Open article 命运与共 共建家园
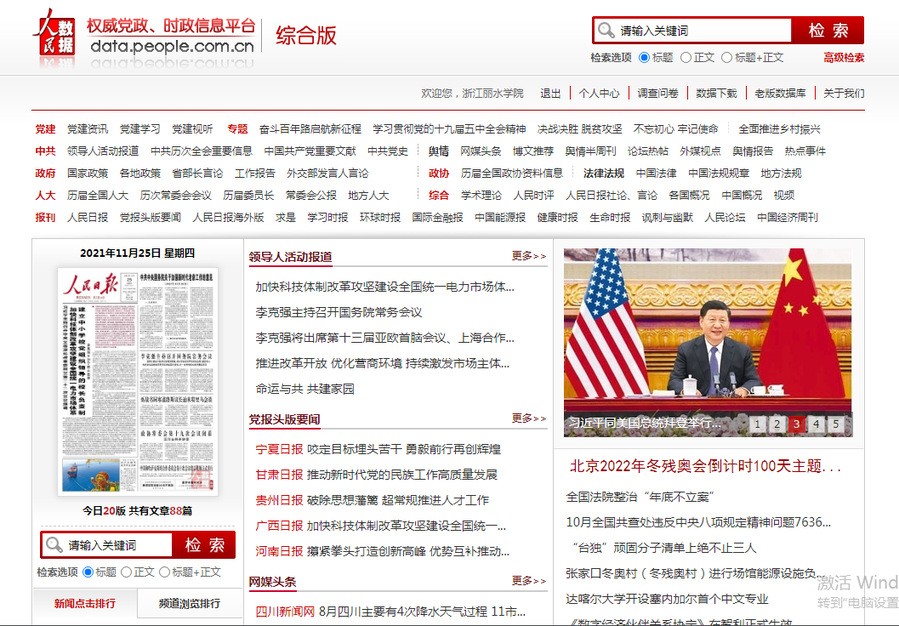Viewport: 899px width, 626px height. coord(305,389)
